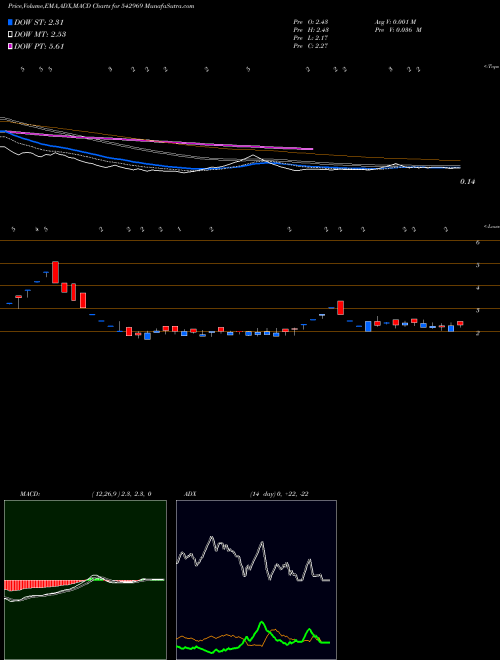Click the magenta DOW PT trend line

click(x=160, y=141)
